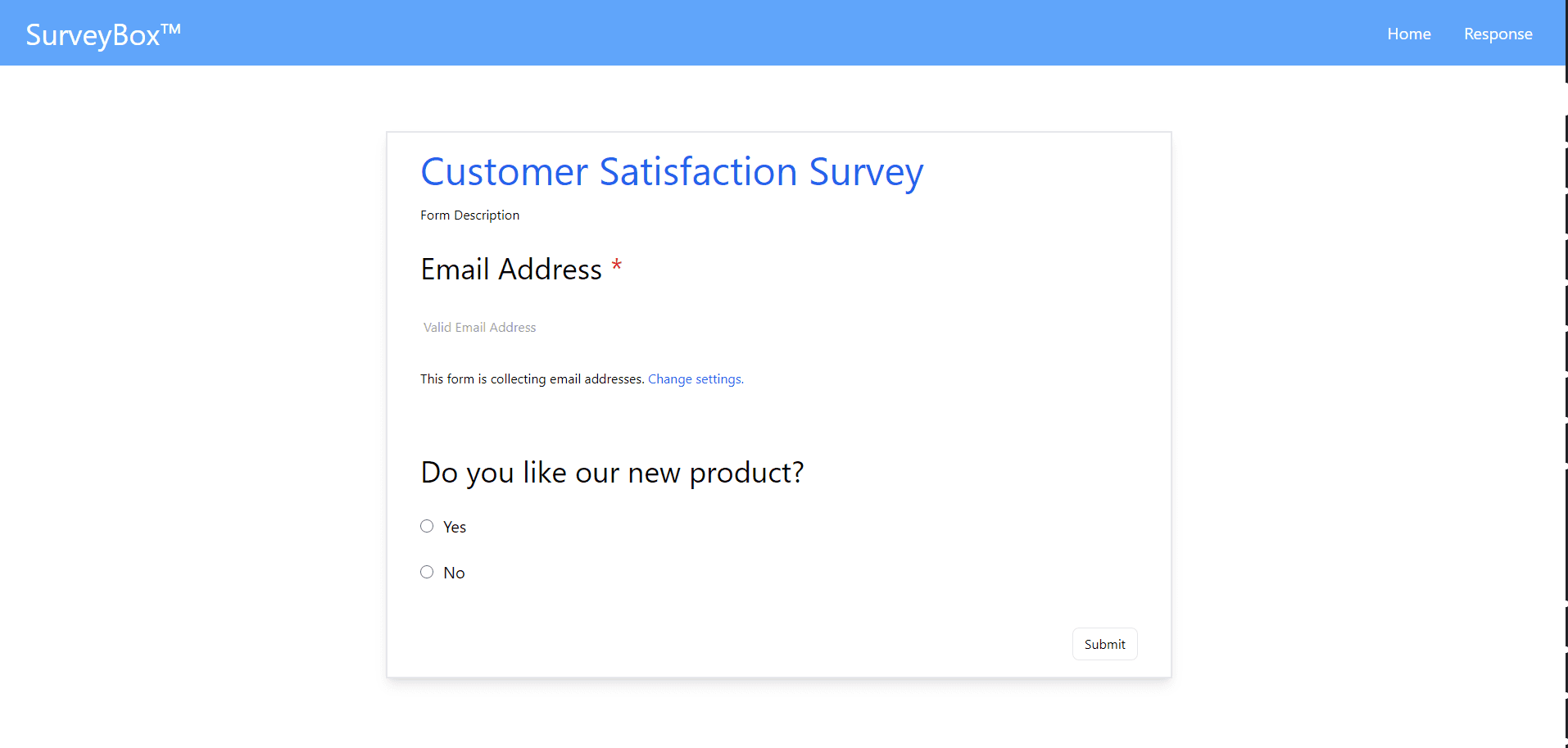
Task: Click the email collection notice text
Action: click(x=532, y=379)
